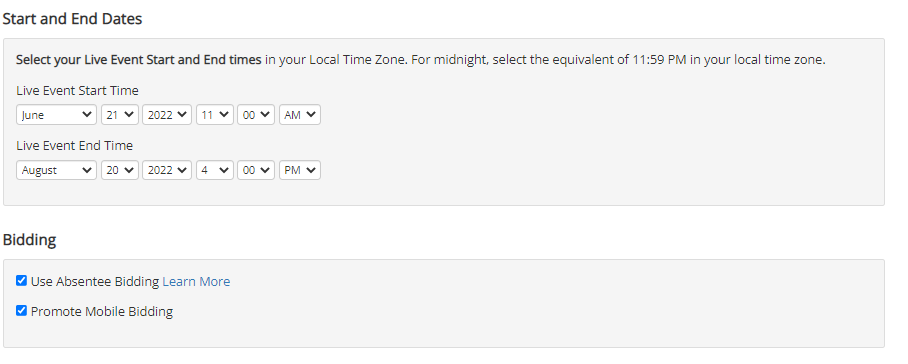Image resolution: width=908 pixels, height=364 pixels.
Task: Click the Live Event Start Time label
Action: 78,90
